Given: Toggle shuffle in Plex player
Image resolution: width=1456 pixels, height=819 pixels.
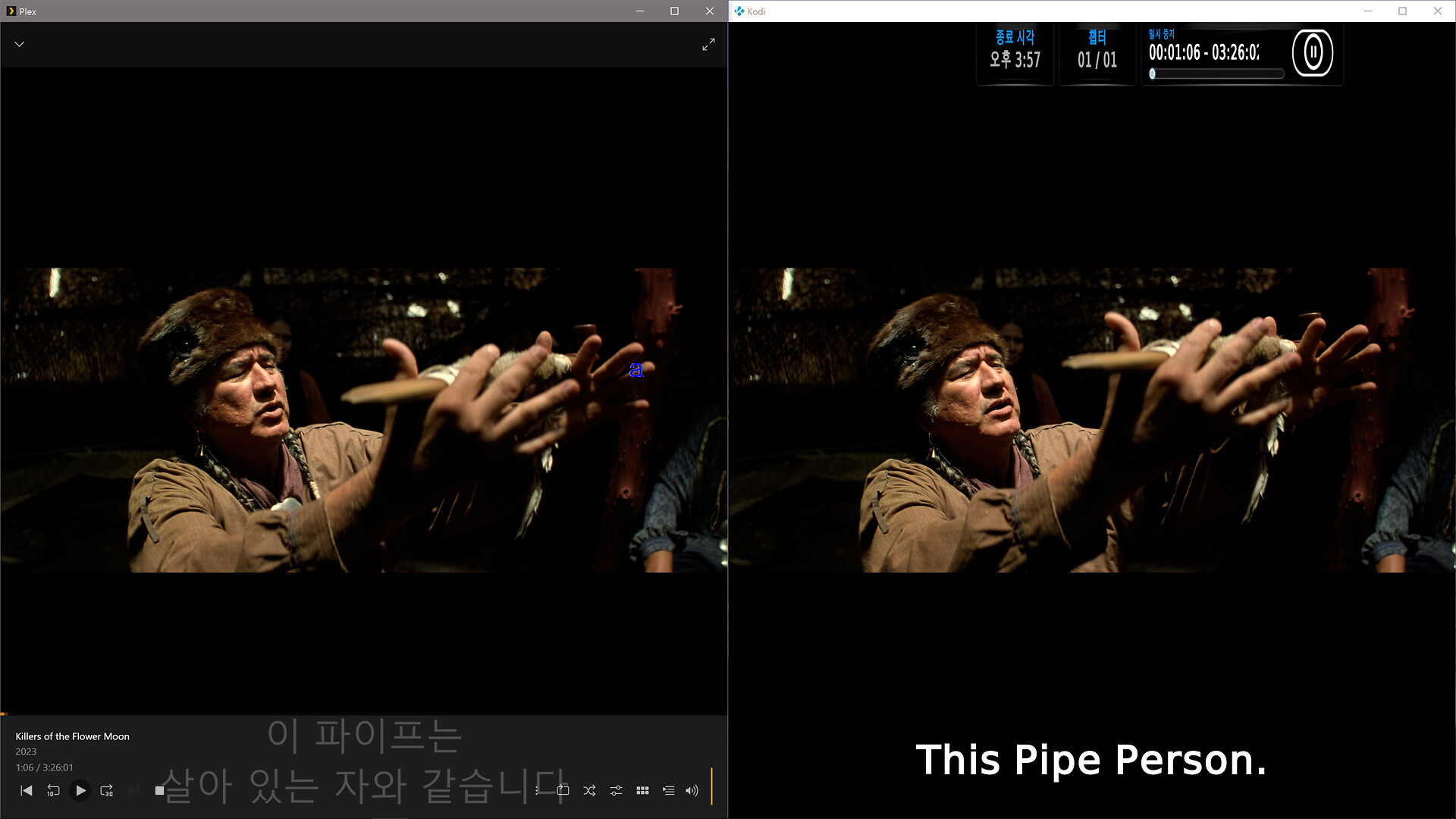Looking at the screenshot, I should click(589, 790).
